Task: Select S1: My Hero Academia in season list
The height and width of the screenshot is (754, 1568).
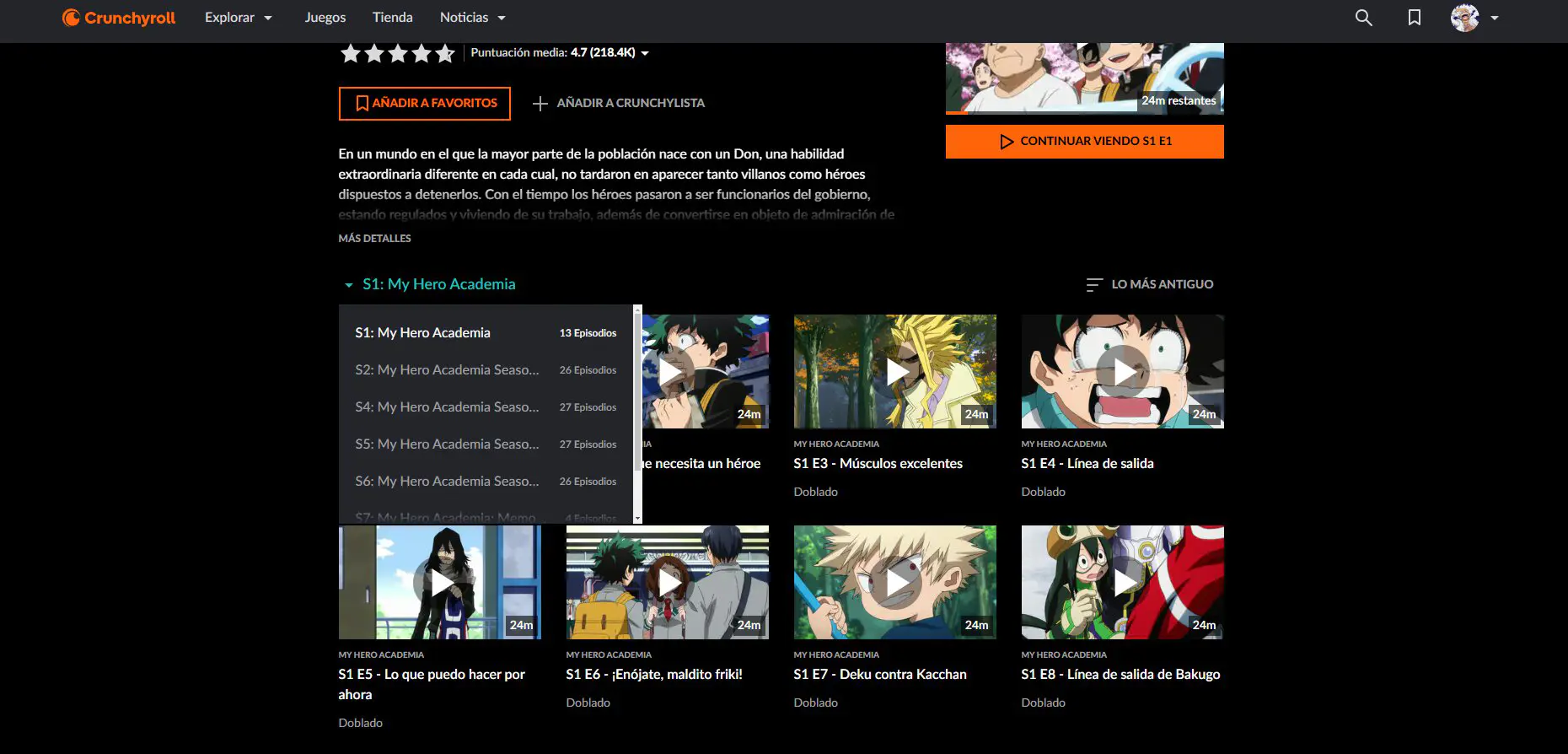Action: coord(486,333)
